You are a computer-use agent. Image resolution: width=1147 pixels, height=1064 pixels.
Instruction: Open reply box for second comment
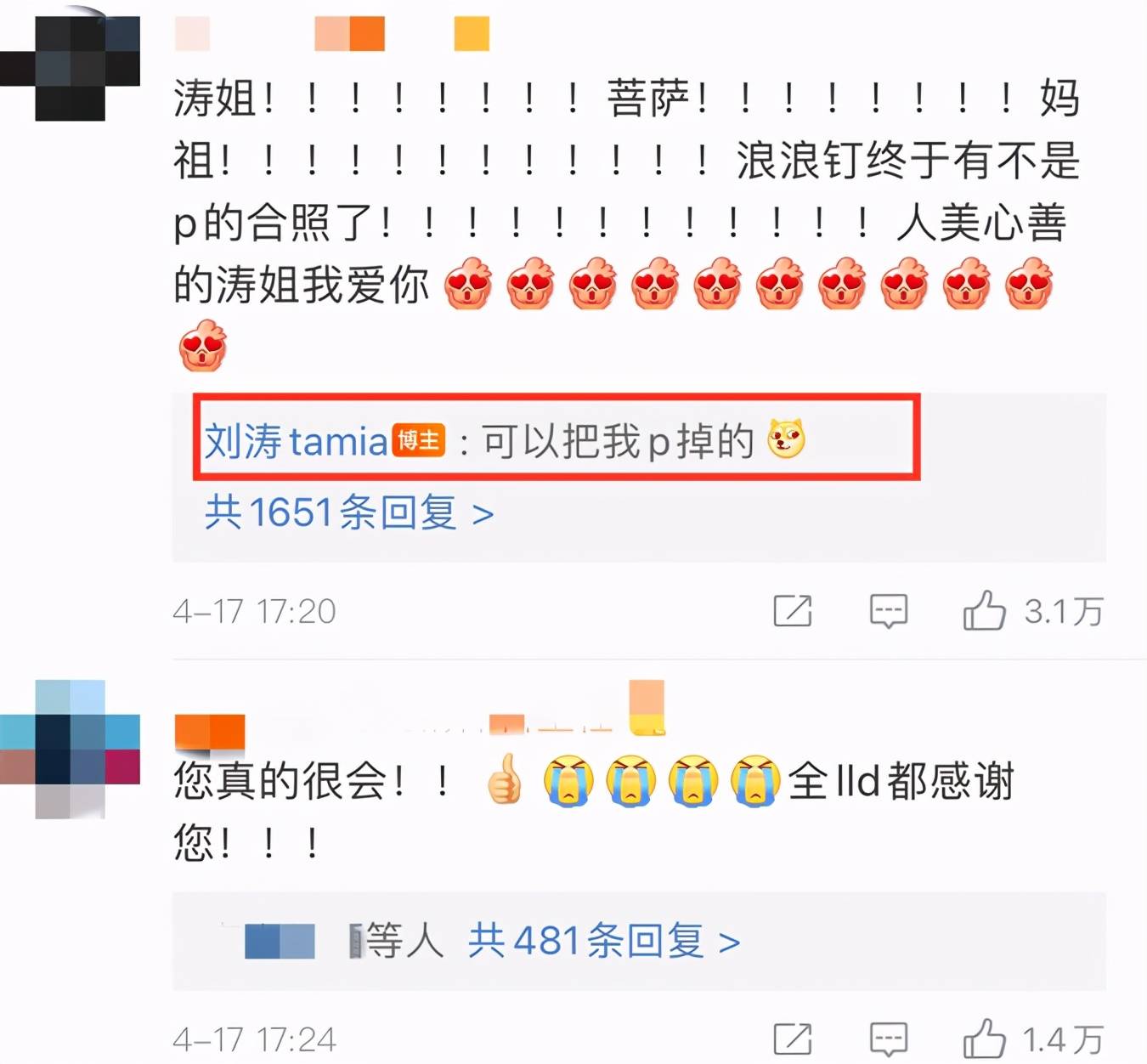point(889,1039)
